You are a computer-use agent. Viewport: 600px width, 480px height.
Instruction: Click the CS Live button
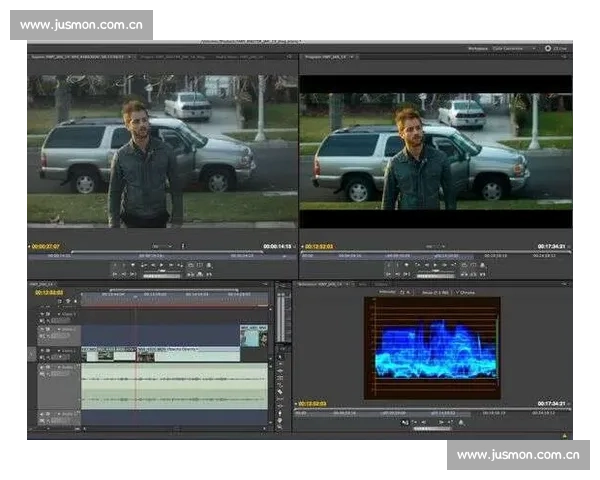[x=558, y=47]
